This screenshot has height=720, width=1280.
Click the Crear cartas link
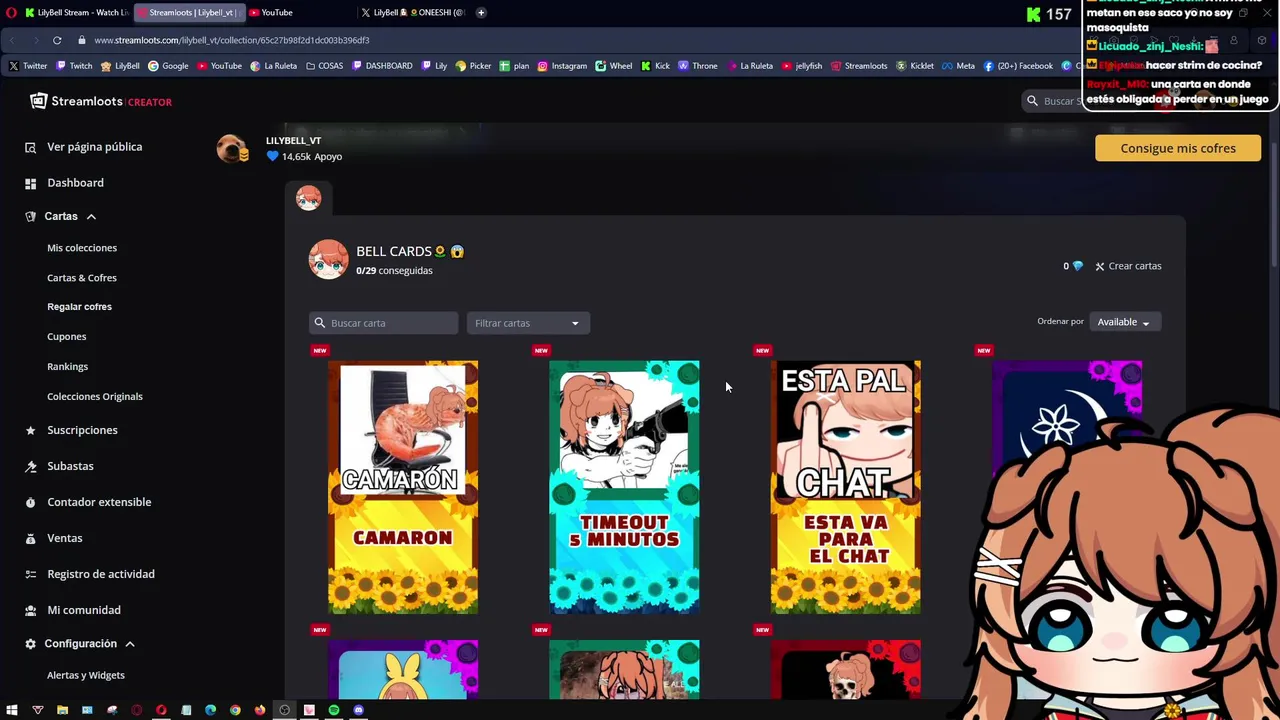pos(1128,266)
